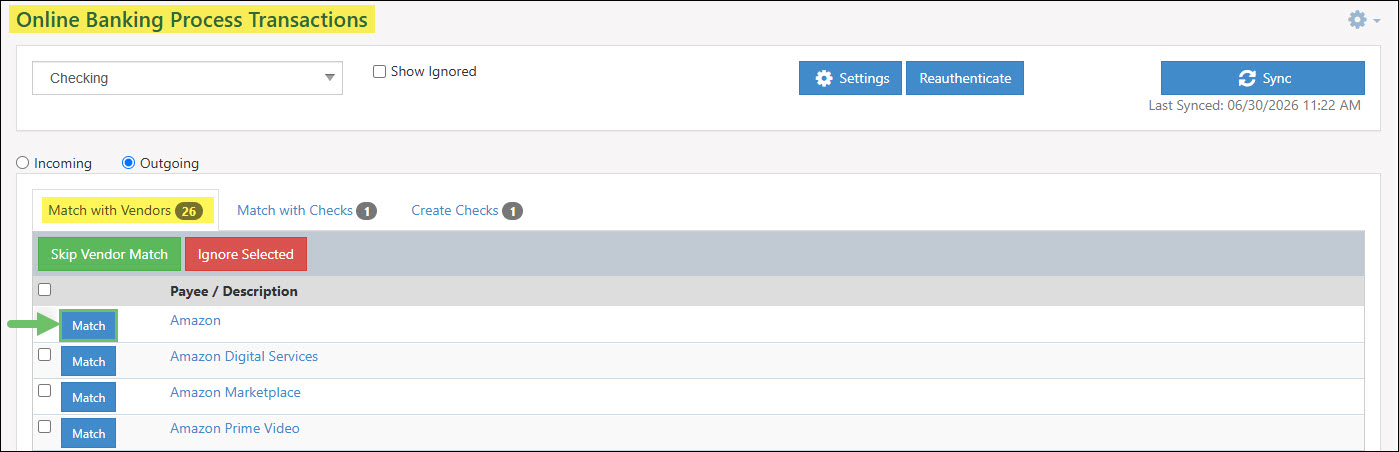1399x452 pixels.
Task: Select the Outgoing radio button
Action: pos(128,163)
